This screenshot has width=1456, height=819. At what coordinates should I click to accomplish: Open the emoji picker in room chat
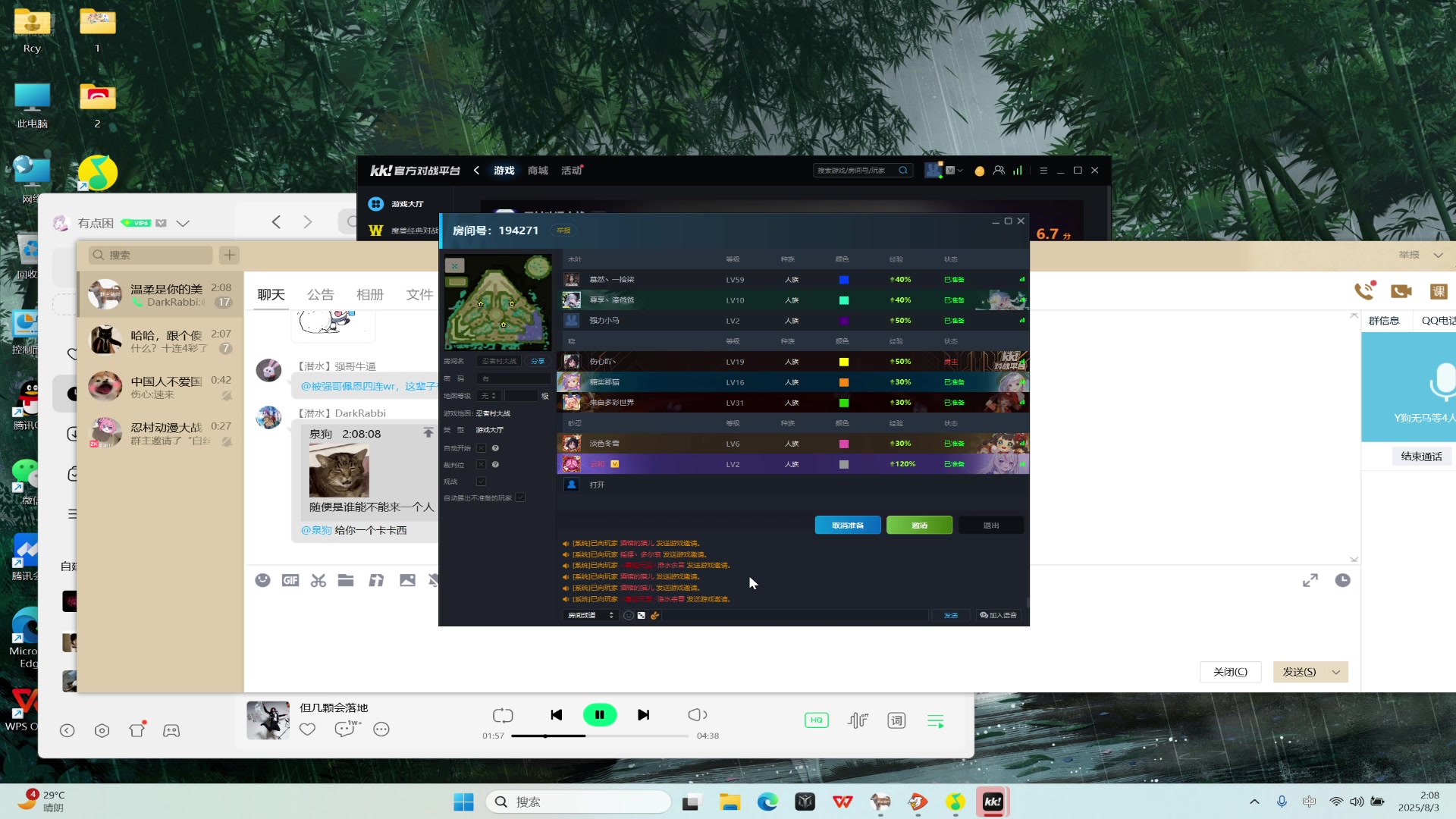click(x=628, y=615)
